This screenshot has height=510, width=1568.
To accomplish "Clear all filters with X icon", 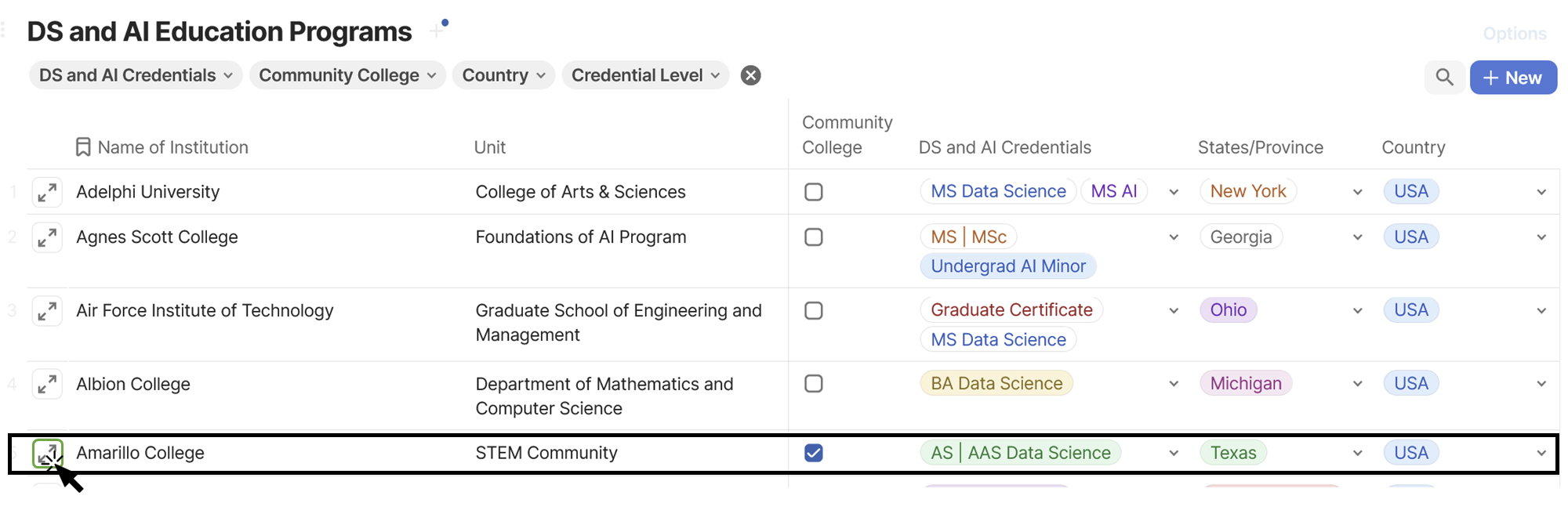I will pos(750,75).
